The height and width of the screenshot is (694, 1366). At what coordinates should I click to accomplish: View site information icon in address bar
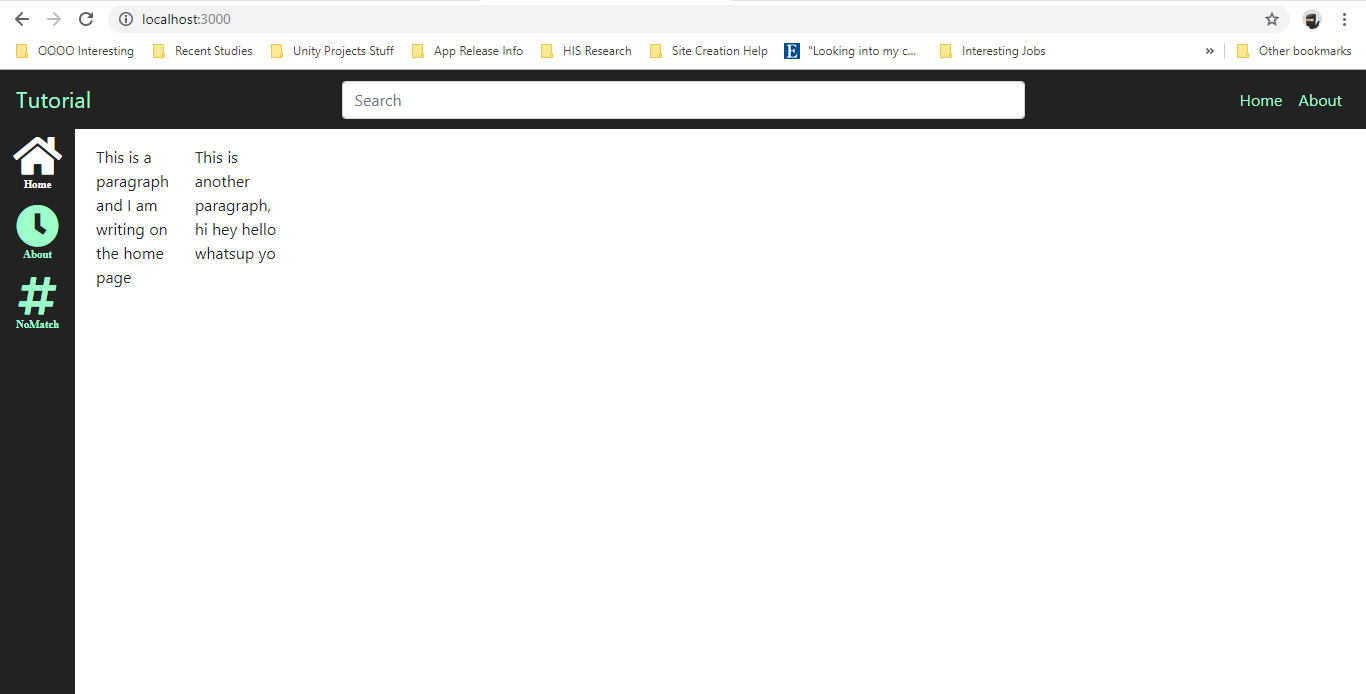coord(126,19)
